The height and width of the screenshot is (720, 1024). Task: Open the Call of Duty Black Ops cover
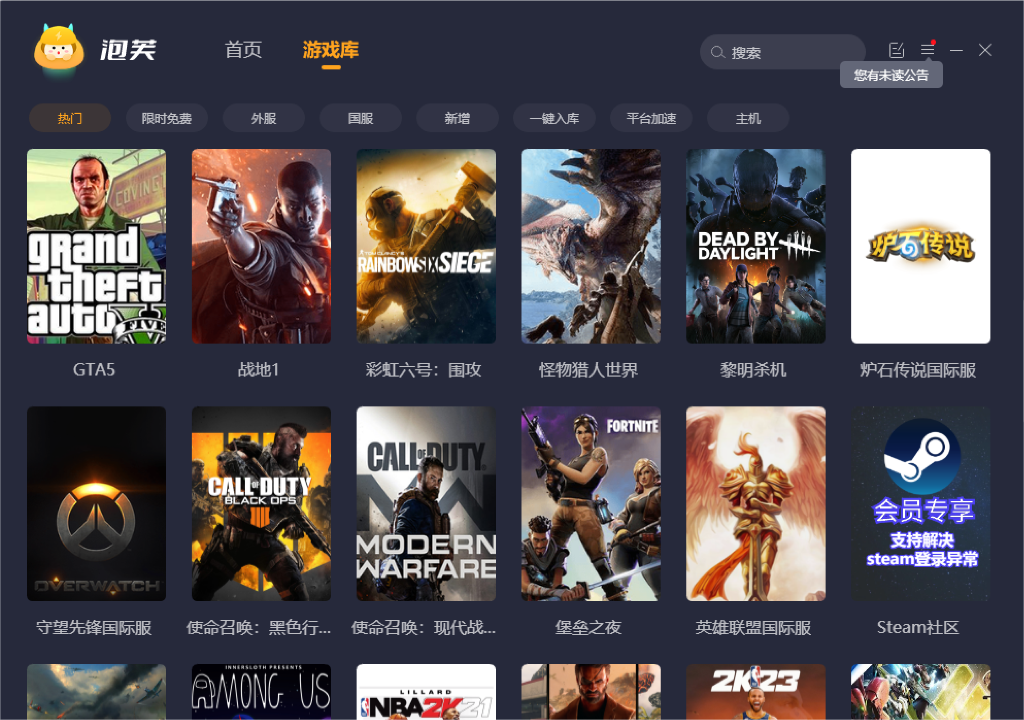point(261,504)
